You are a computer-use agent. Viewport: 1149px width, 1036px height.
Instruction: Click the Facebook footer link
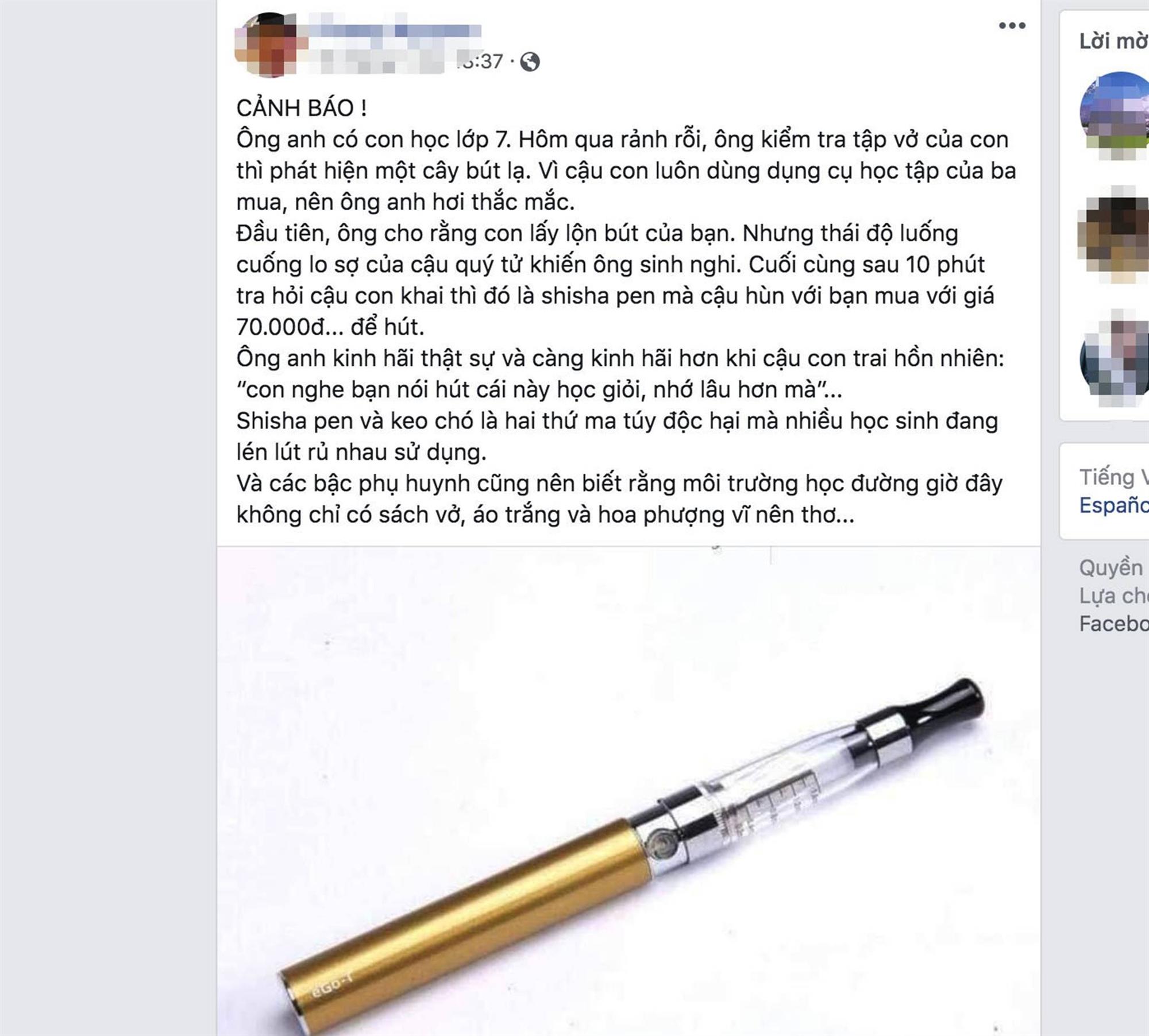click(1113, 624)
